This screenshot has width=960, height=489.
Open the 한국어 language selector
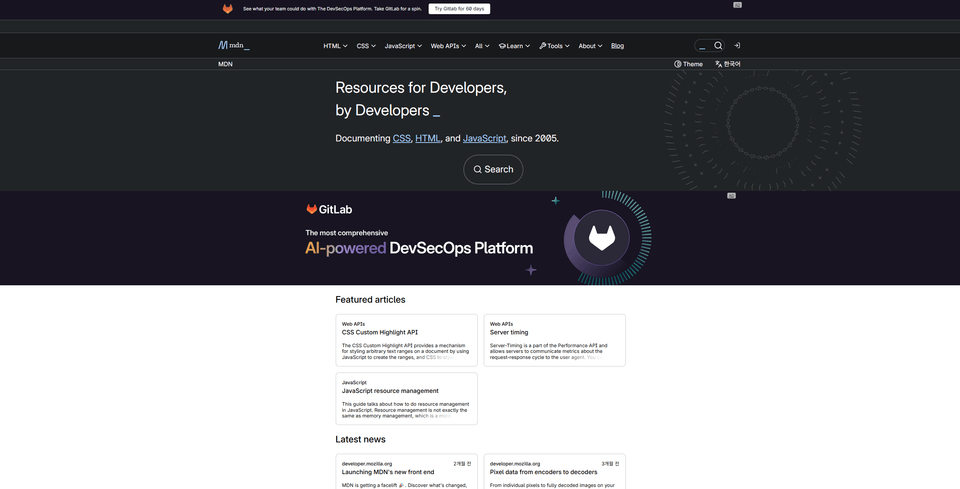728,64
